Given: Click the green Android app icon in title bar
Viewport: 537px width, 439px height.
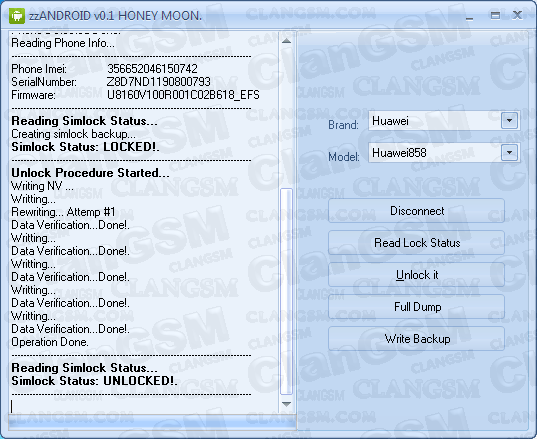Looking at the screenshot, I should click(x=17, y=16).
